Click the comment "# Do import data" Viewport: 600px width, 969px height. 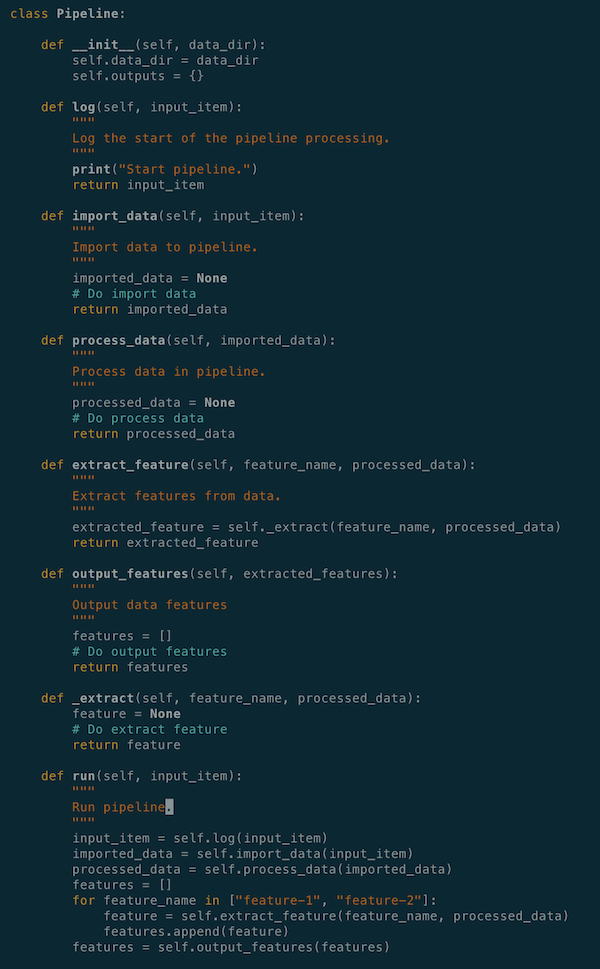click(134, 294)
